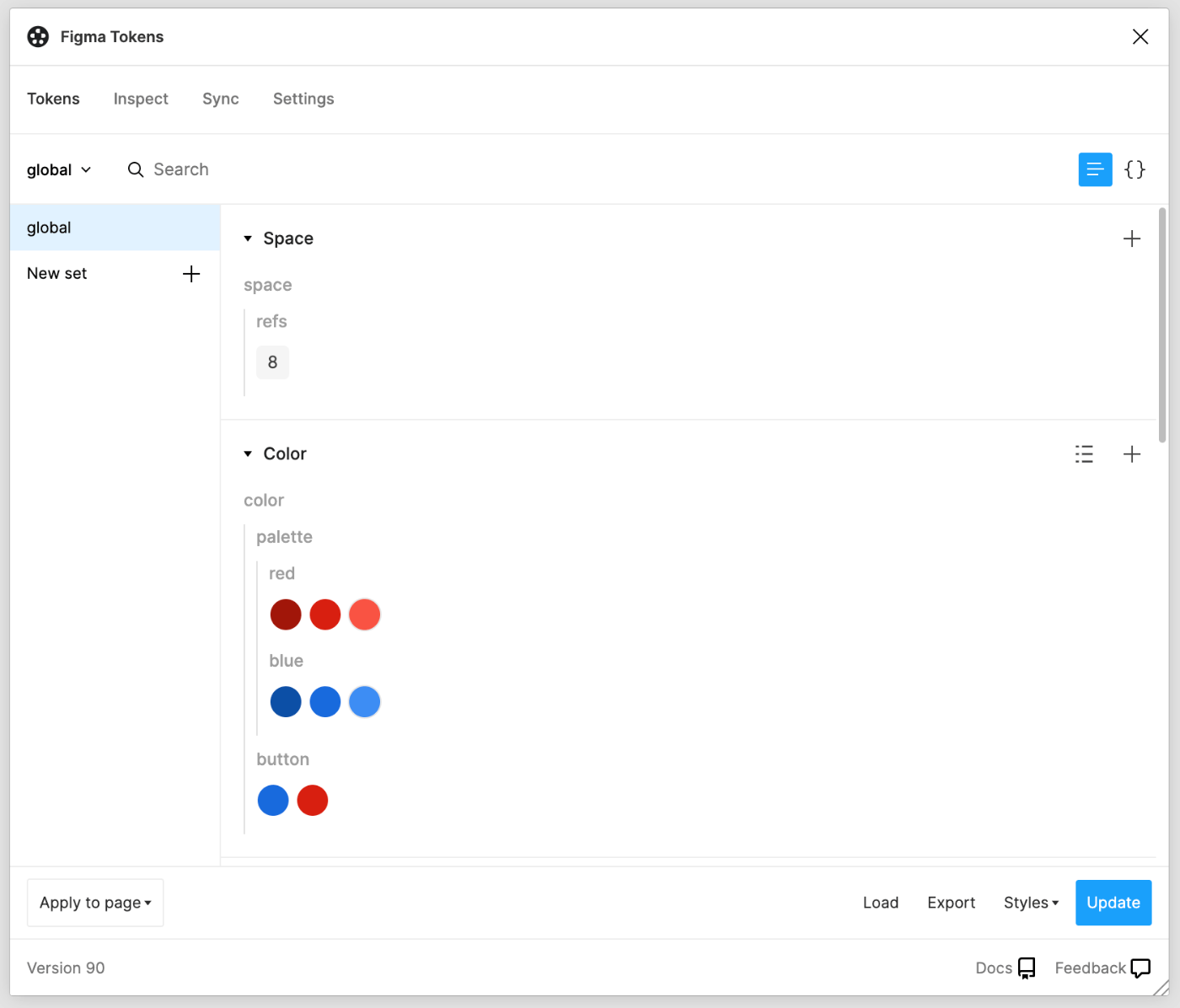
Task: Click the lowercase 'color' group label
Action: coord(264,501)
